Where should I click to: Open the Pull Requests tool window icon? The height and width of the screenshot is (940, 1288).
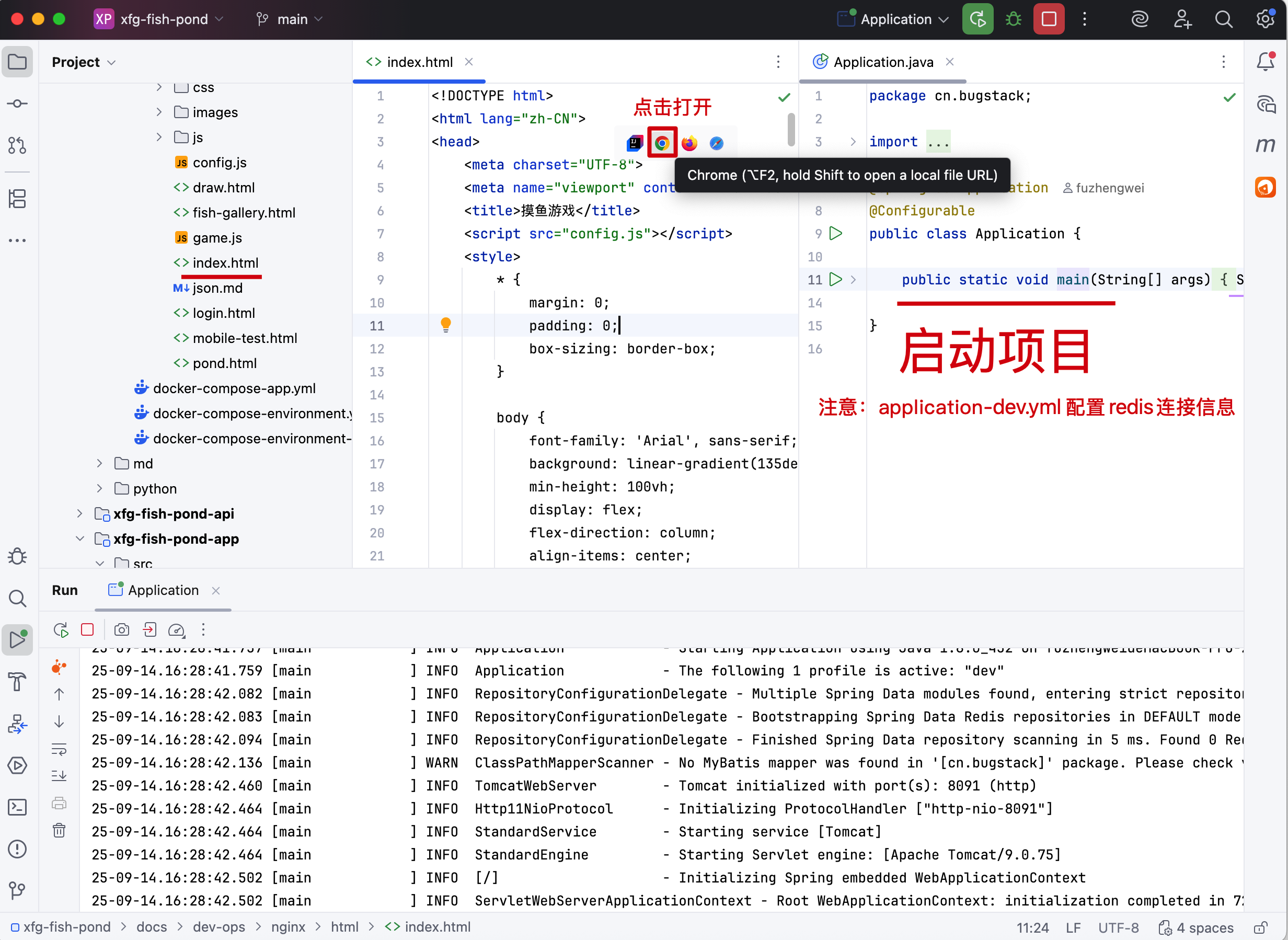pyautogui.click(x=17, y=145)
